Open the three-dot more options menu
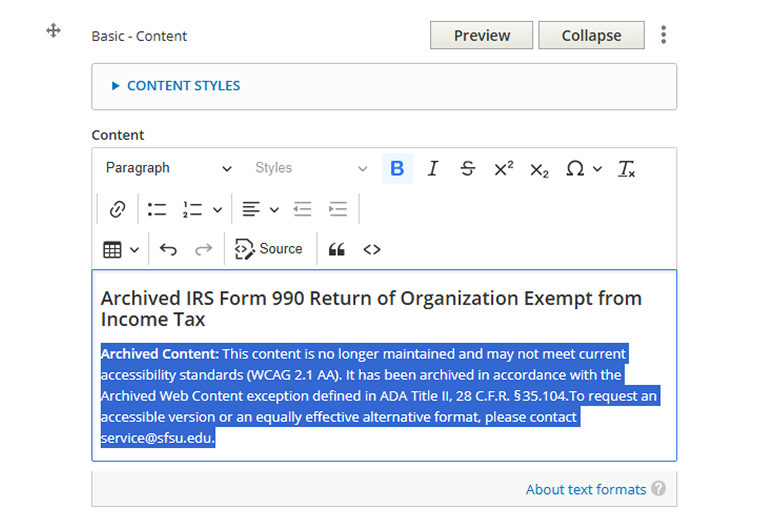Viewport: 761px width, 531px height. (663, 35)
